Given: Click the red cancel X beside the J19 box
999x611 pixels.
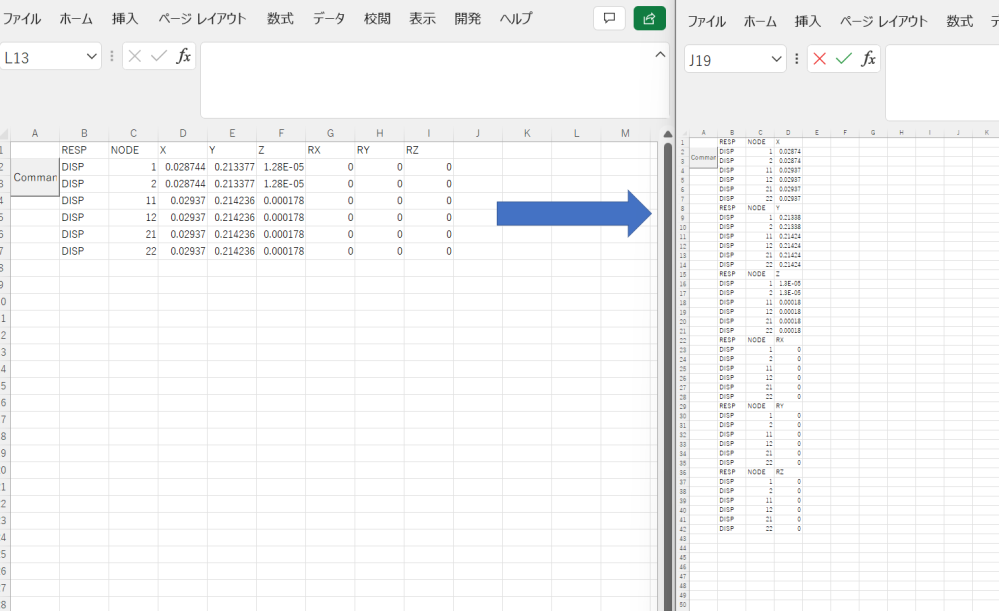Looking at the screenshot, I should click(820, 59).
